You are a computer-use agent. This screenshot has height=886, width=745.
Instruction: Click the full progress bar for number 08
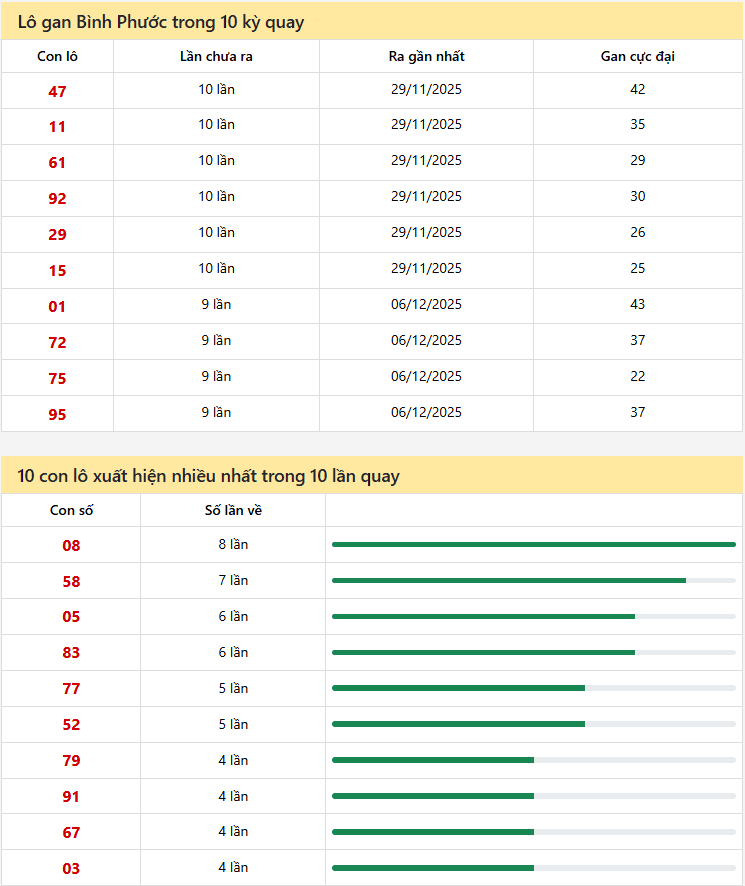(x=533, y=544)
